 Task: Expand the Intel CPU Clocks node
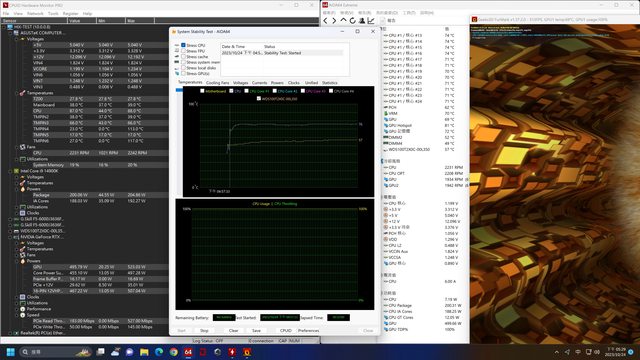pyautogui.click(x=17, y=213)
